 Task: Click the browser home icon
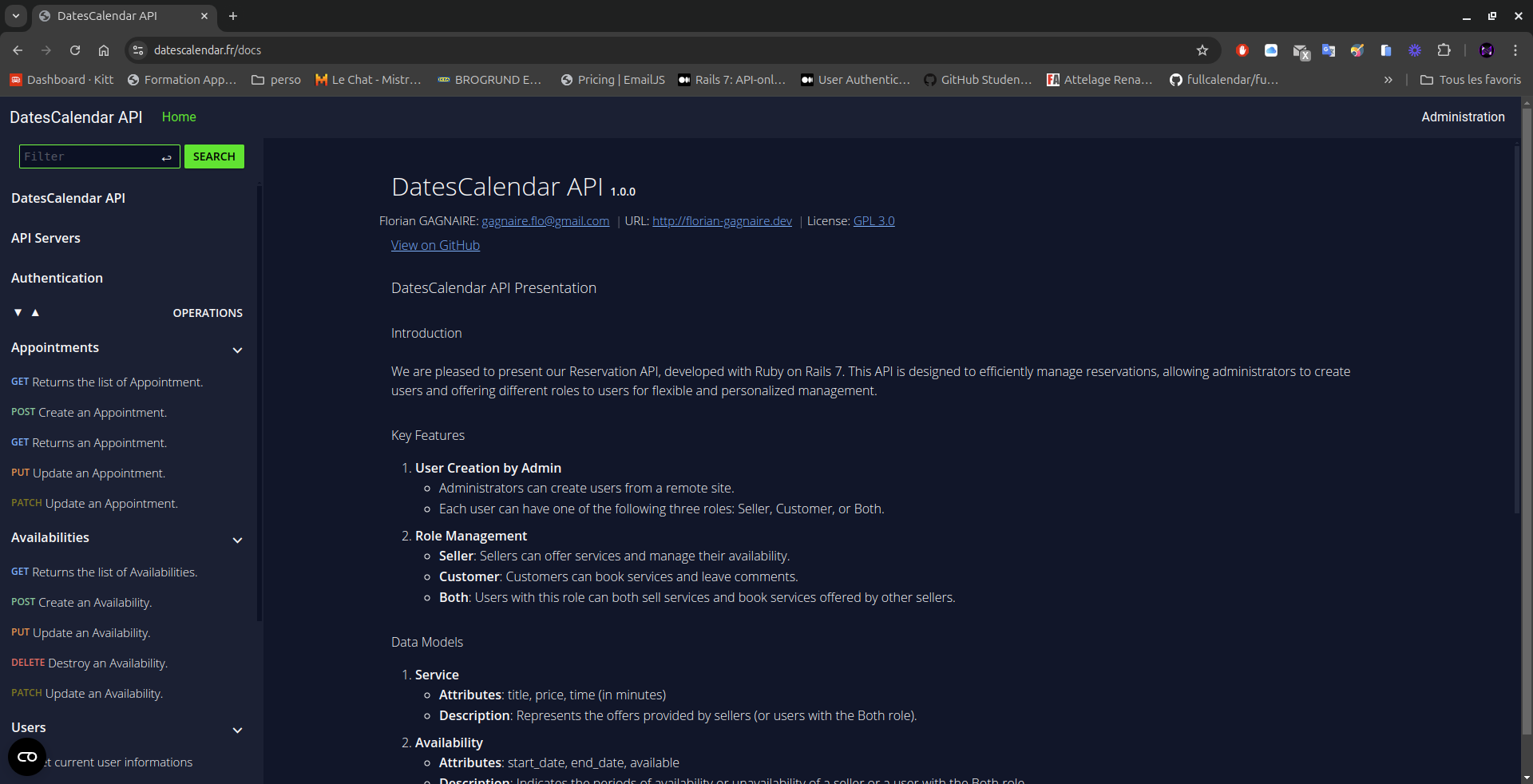(103, 49)
